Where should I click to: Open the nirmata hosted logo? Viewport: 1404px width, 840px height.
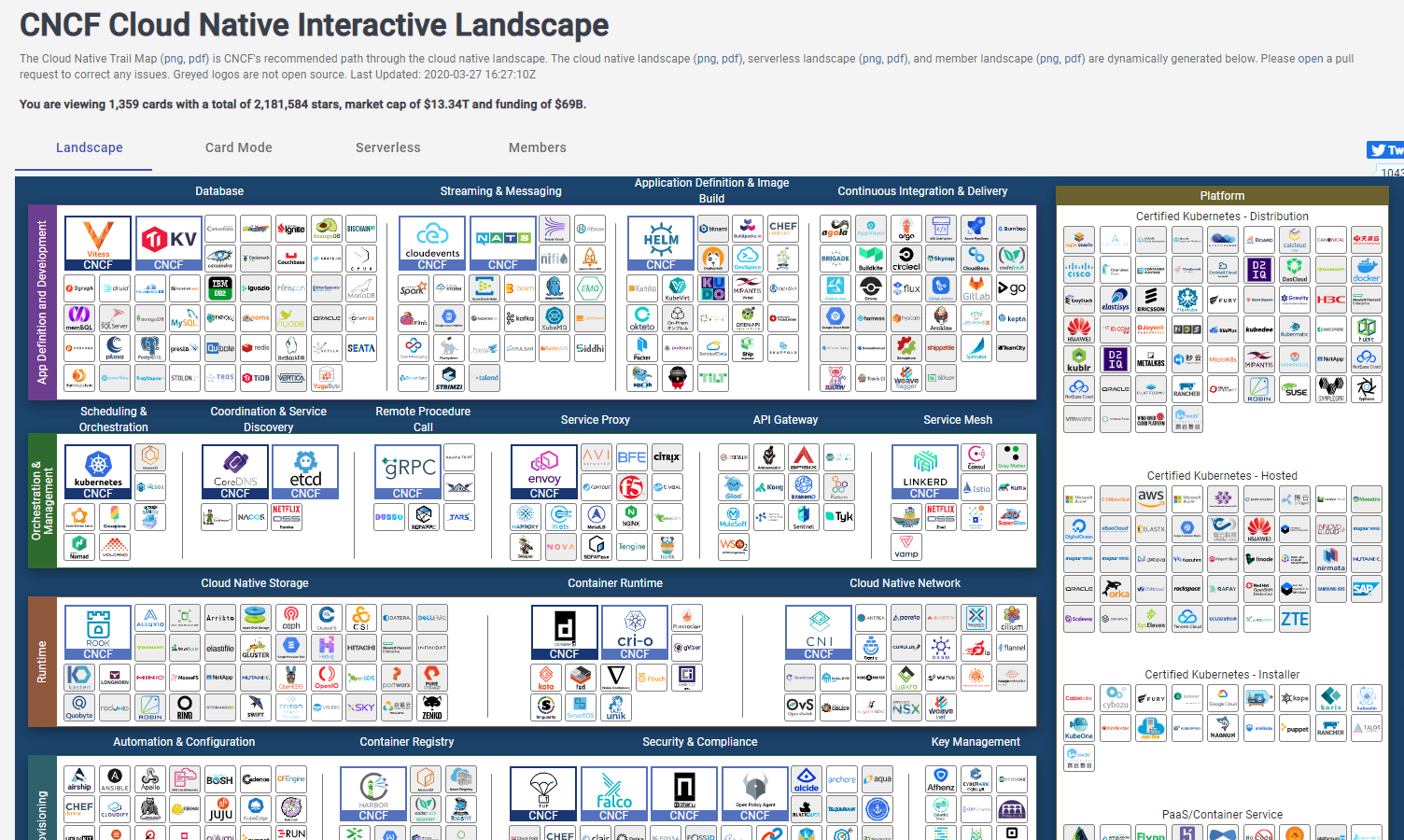[1331, 558]
